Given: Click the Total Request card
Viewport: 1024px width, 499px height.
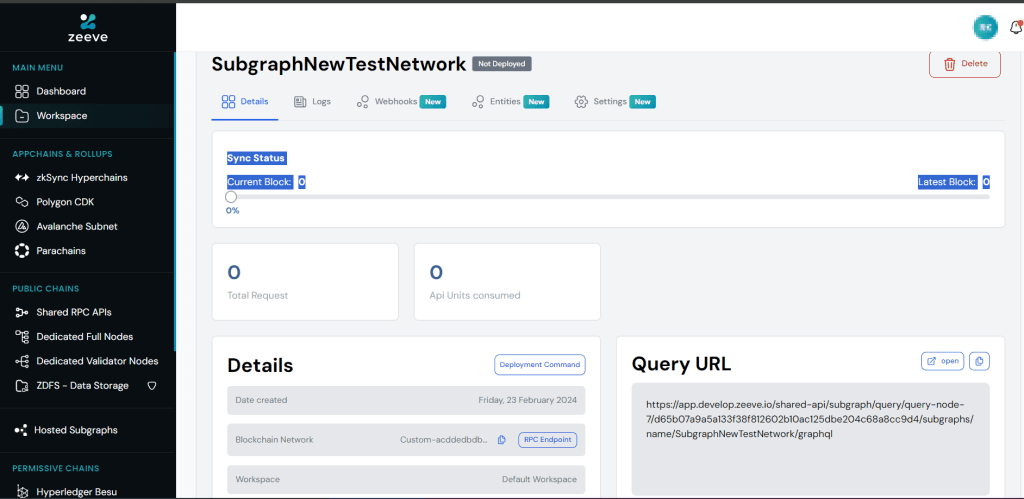Looking at the screenshot, I should coord(305,282).
